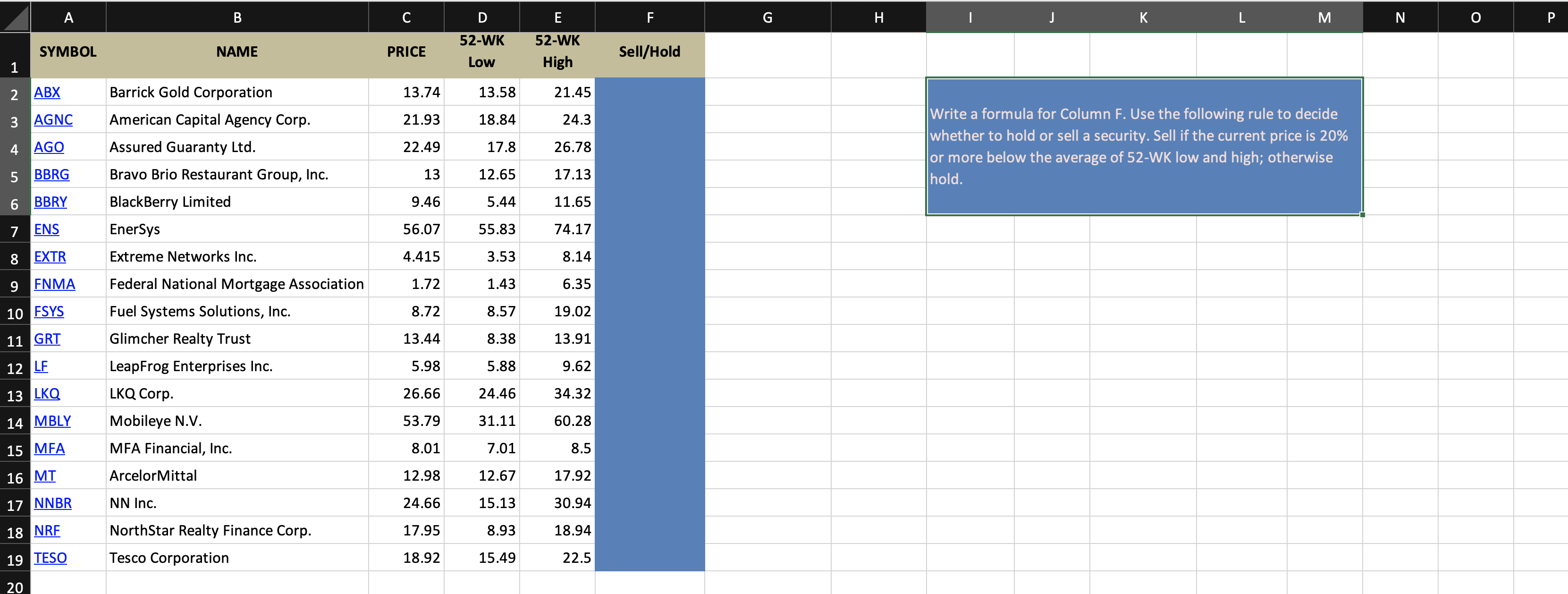Select column G header
Screen dimensions: 1568x594
[767, 17]
